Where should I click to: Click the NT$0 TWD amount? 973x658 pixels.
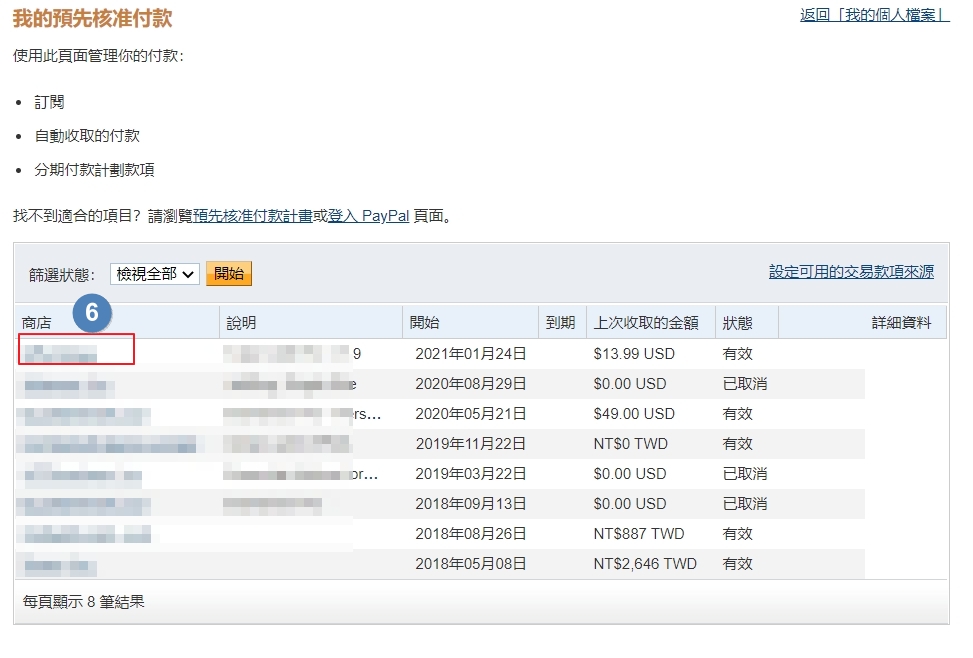point(630,444)
